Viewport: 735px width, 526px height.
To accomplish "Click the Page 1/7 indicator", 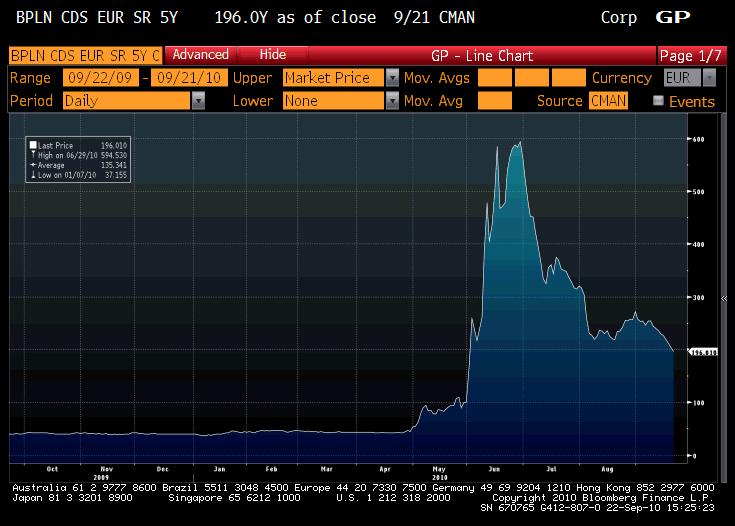I will click(x=690, y=55).
